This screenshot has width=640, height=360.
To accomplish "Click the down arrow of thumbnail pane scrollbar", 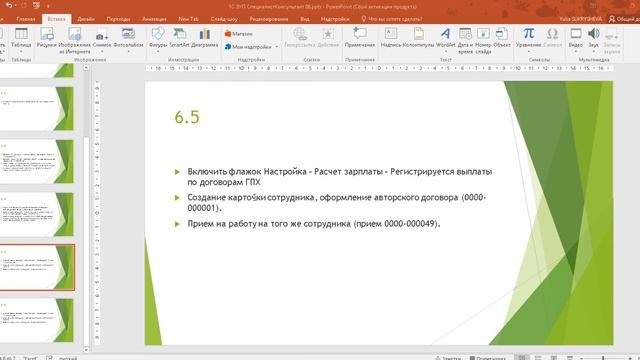I will point(86,349).
